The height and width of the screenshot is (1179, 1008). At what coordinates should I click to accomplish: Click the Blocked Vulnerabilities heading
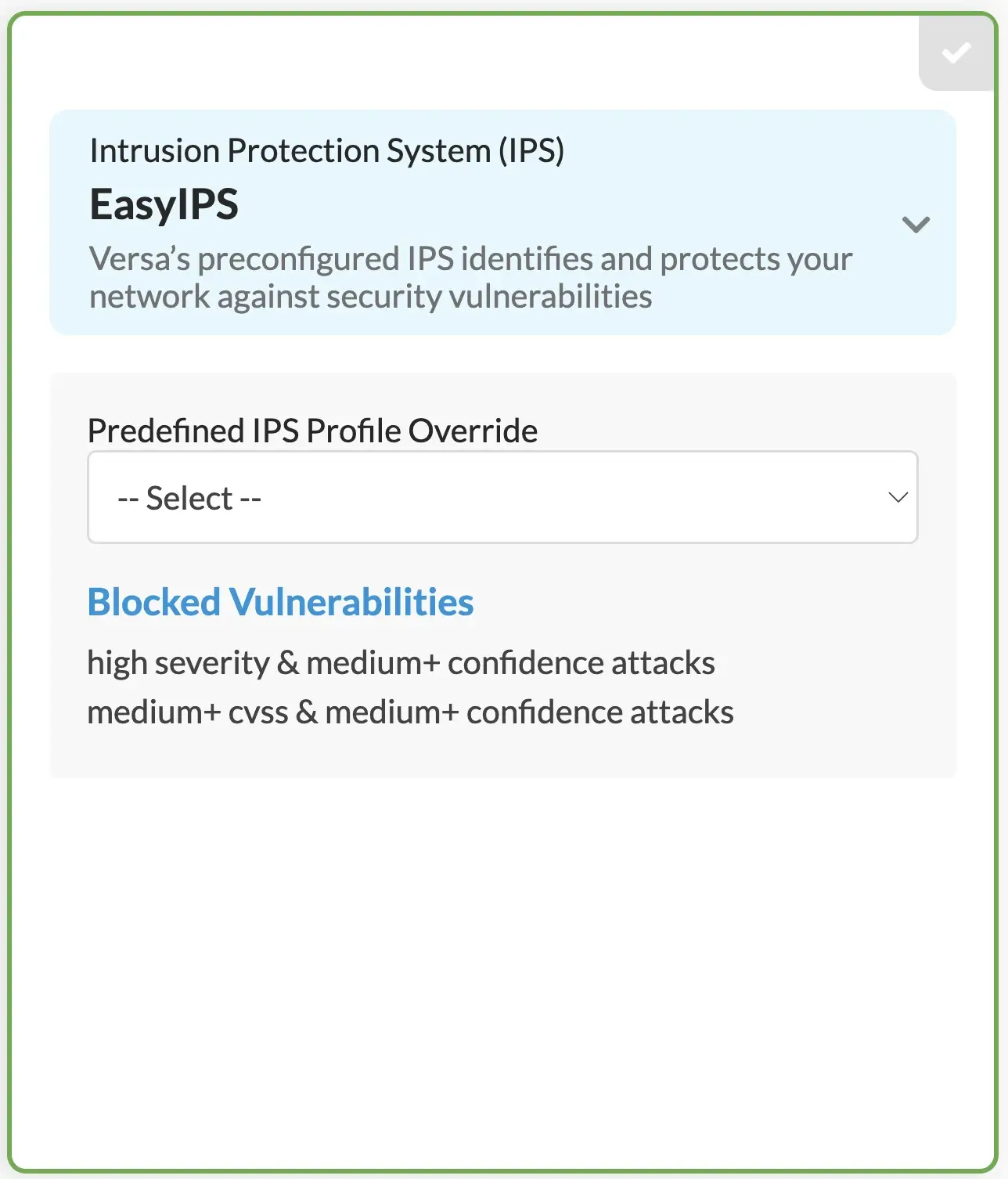tap(280, 602)
